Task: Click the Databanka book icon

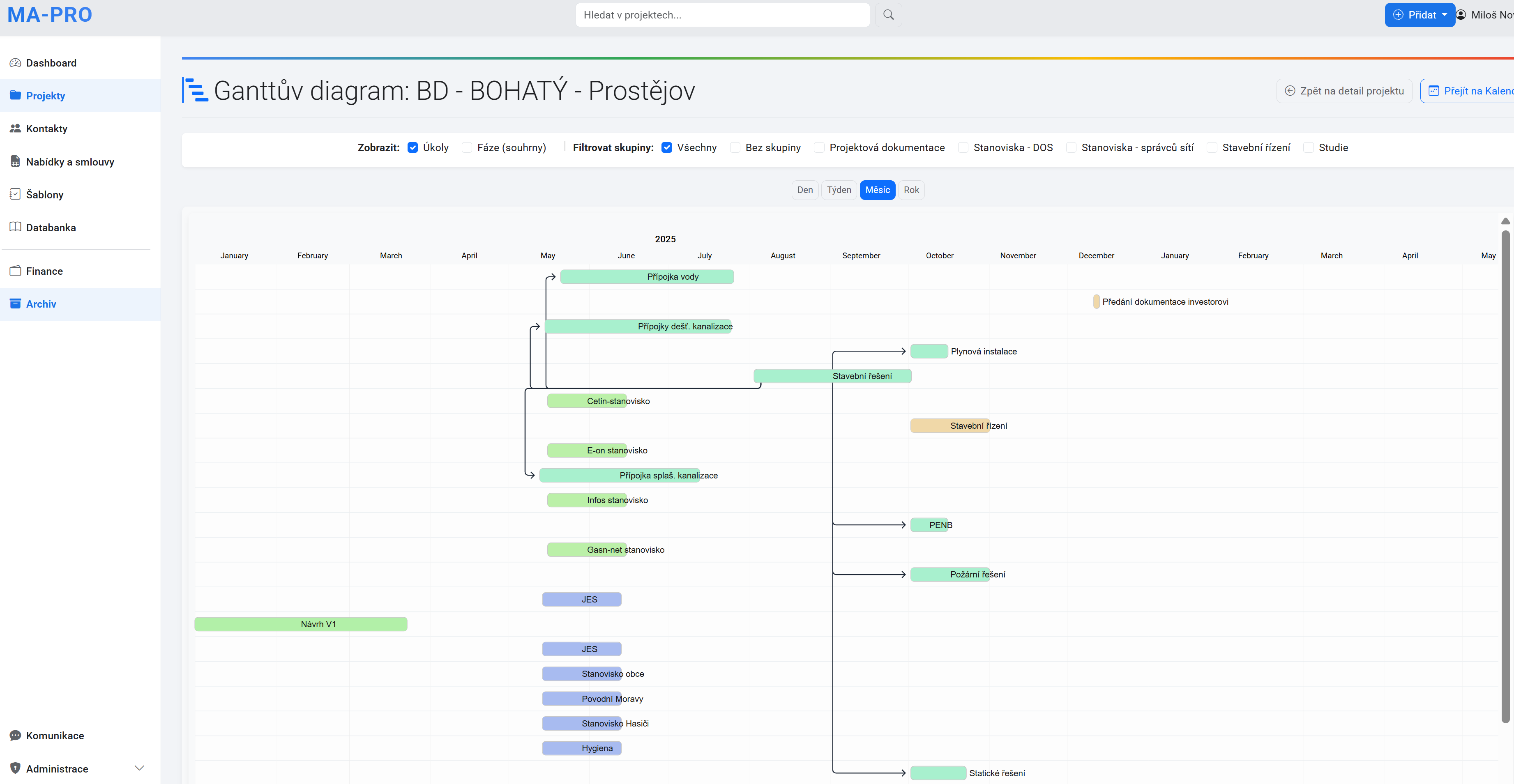Action: pos(15,228)
